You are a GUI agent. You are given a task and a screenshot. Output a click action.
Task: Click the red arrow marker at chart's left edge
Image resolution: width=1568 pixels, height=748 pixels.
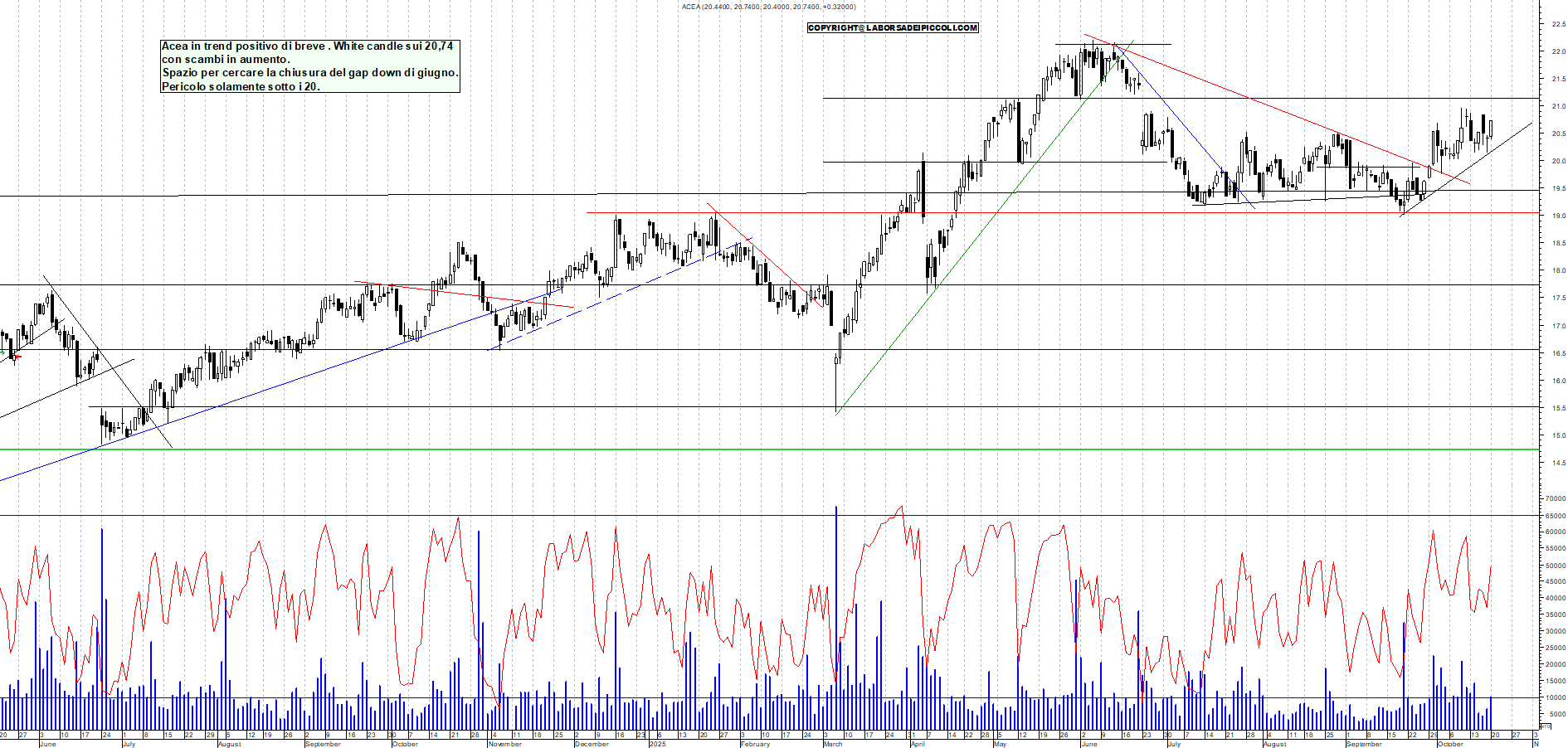(17, 357)
